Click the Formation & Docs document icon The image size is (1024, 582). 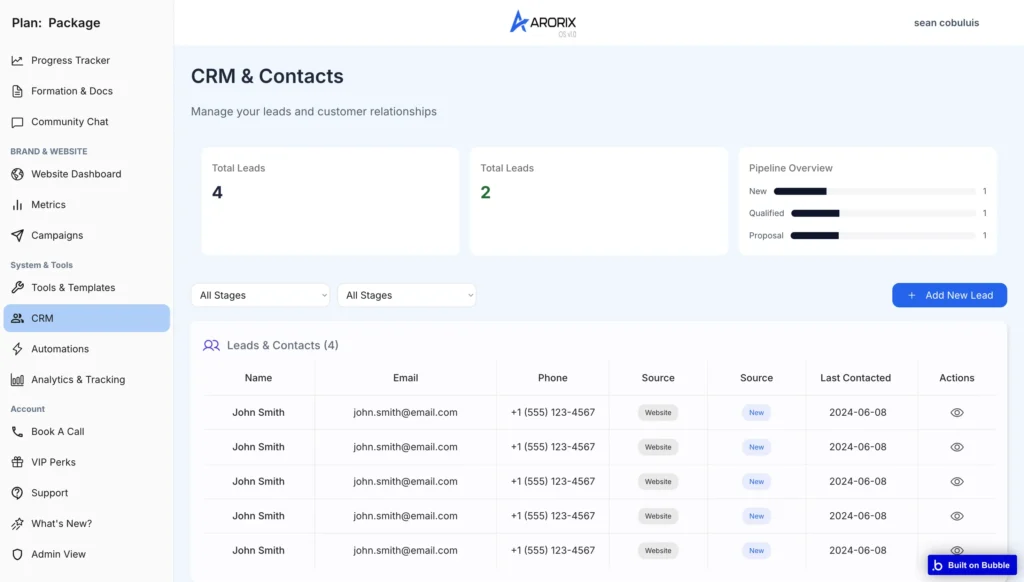[x=18, y=91]
